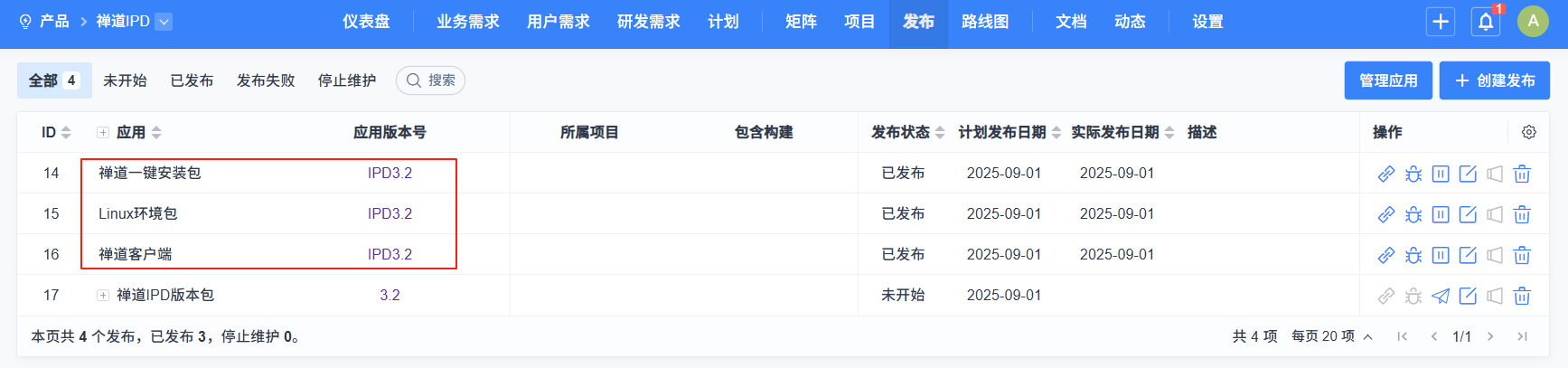Image resolution: width=1568 pixels, height=368 pixels.
Task: Open the IPD3.2 version link for Linux环境包
Action: pyautogui.click(x=390, y=214)
